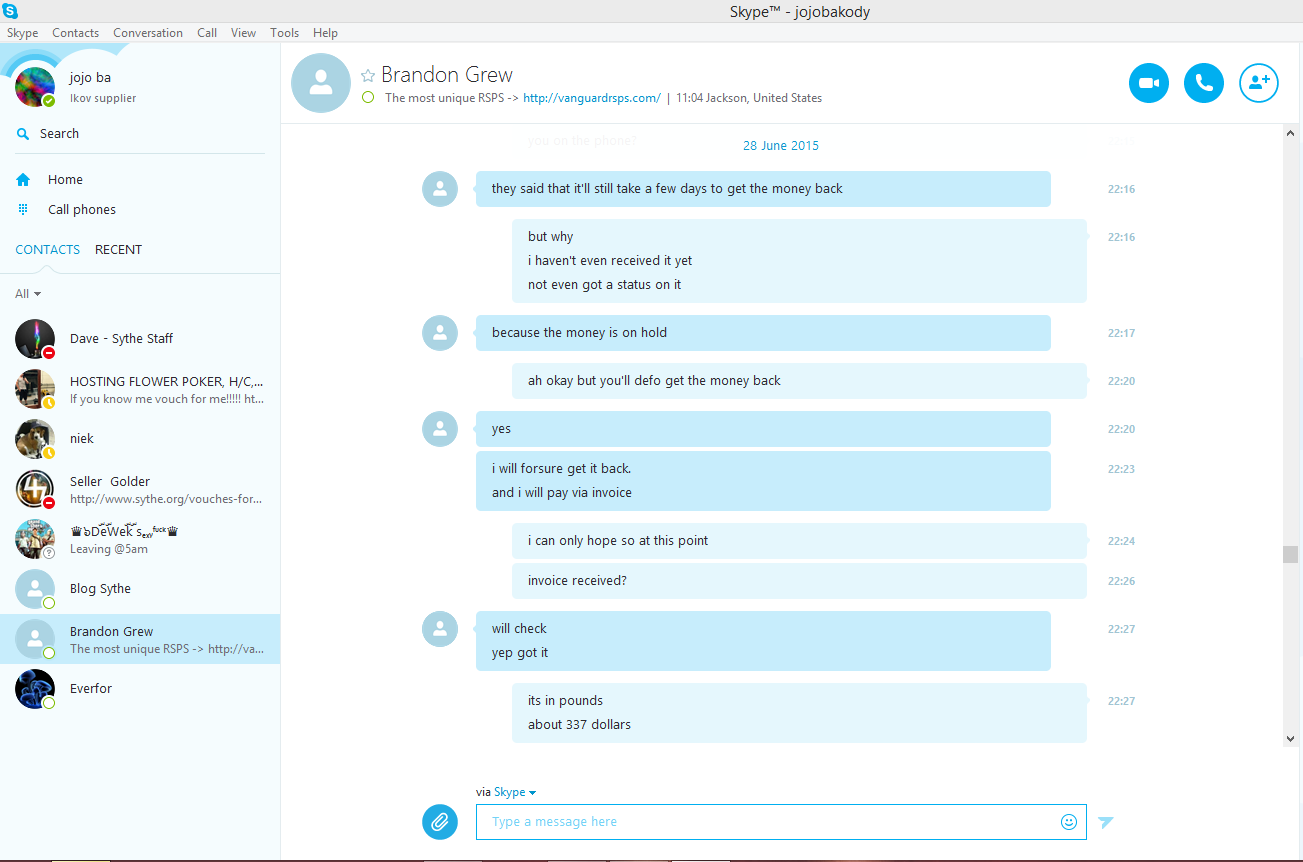Select Seller Golder contact

[x=140, y=489]
